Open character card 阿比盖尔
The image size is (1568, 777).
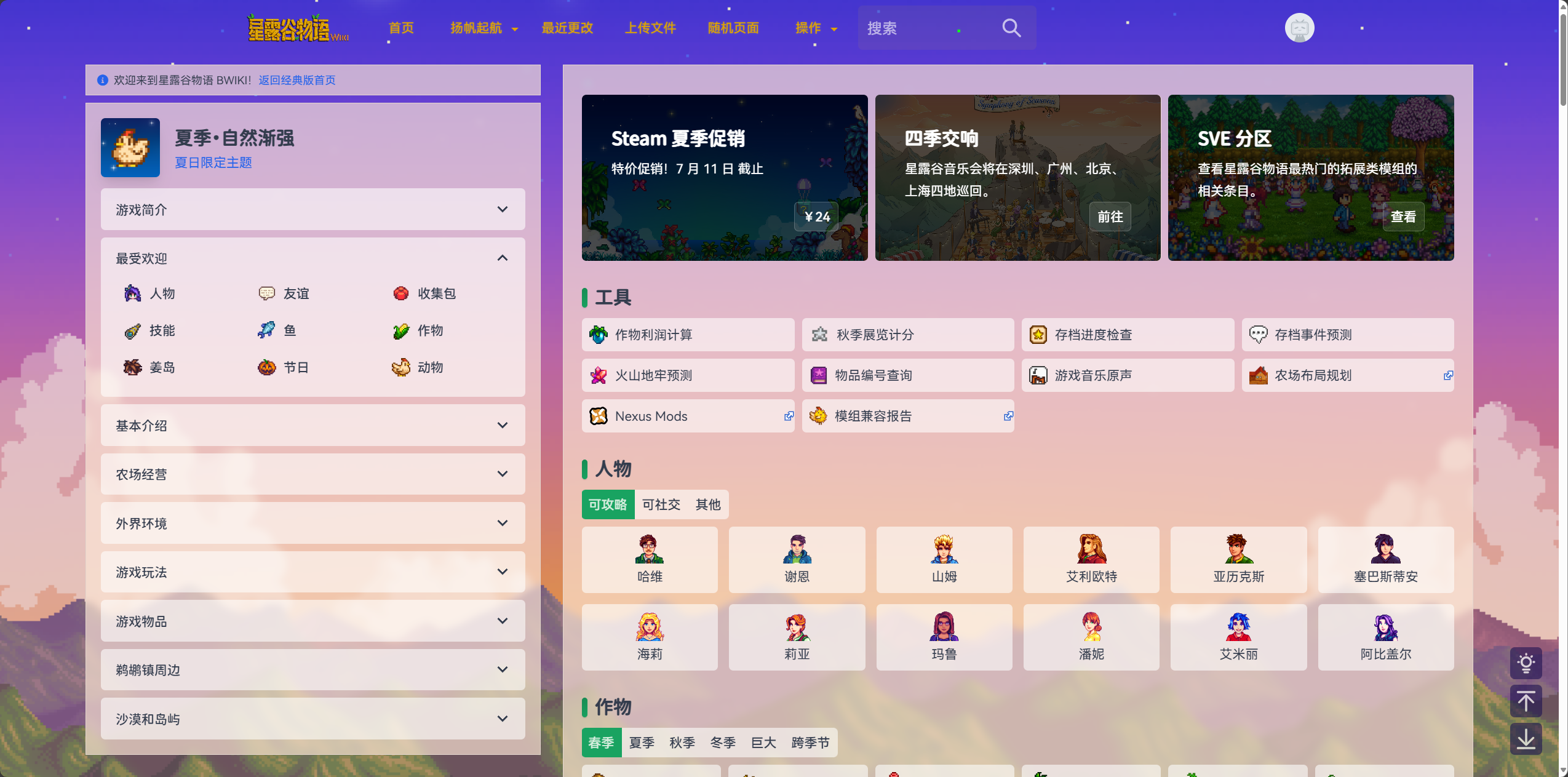point(1385,637)
